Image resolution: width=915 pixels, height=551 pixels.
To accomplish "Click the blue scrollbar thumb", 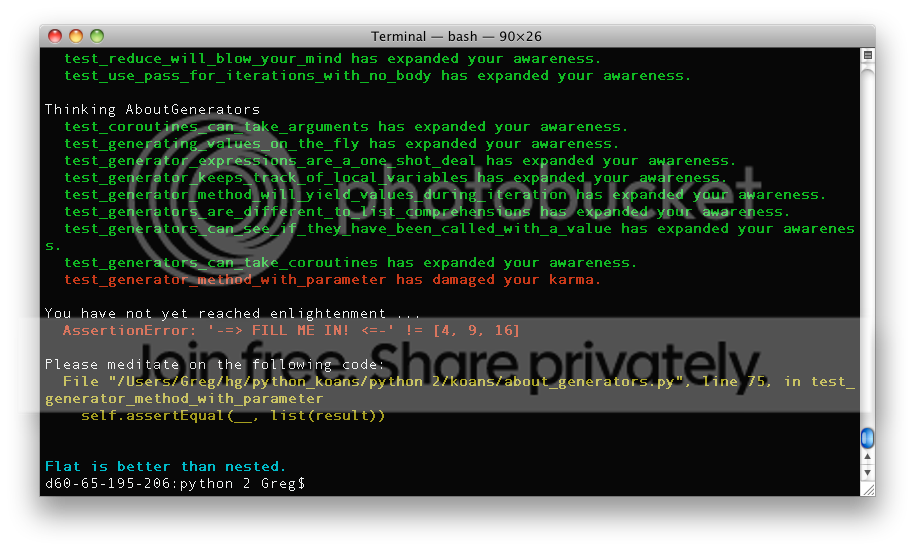I will pyautogui.click(x=868, y=438).
